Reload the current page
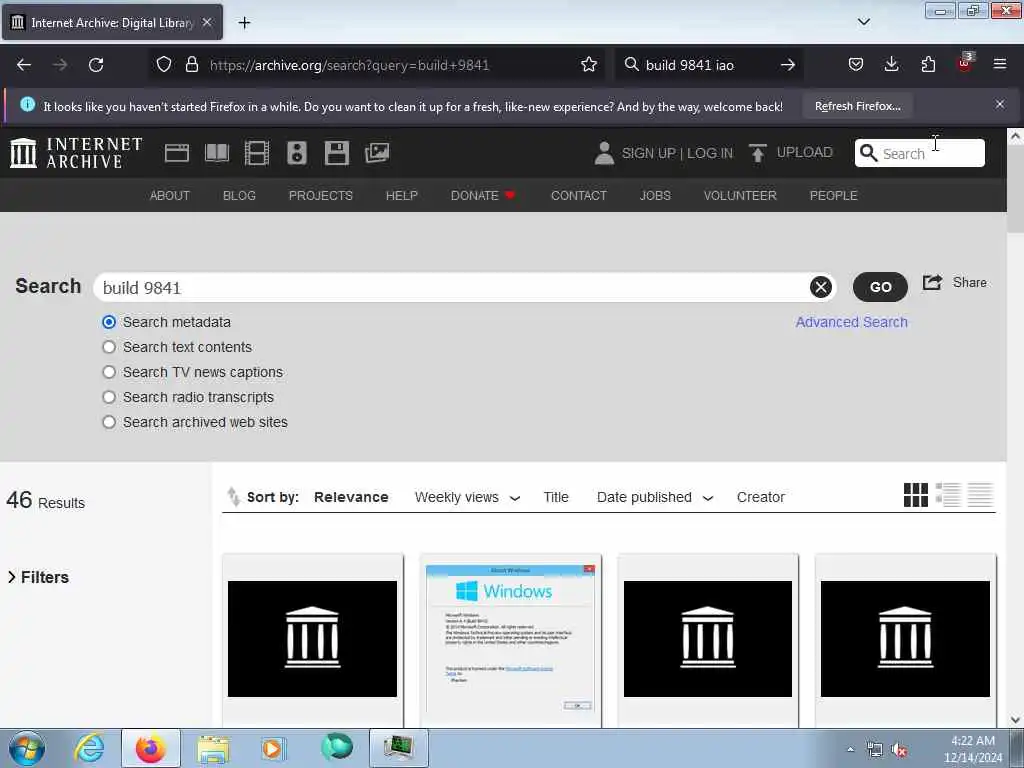Screen dimensions: 1024x768 96,65
